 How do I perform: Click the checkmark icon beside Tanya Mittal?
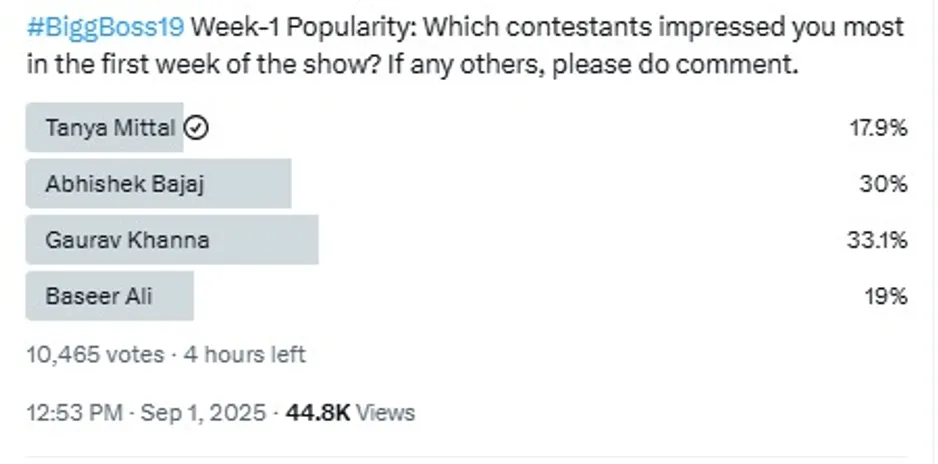[x=197, y=128]
